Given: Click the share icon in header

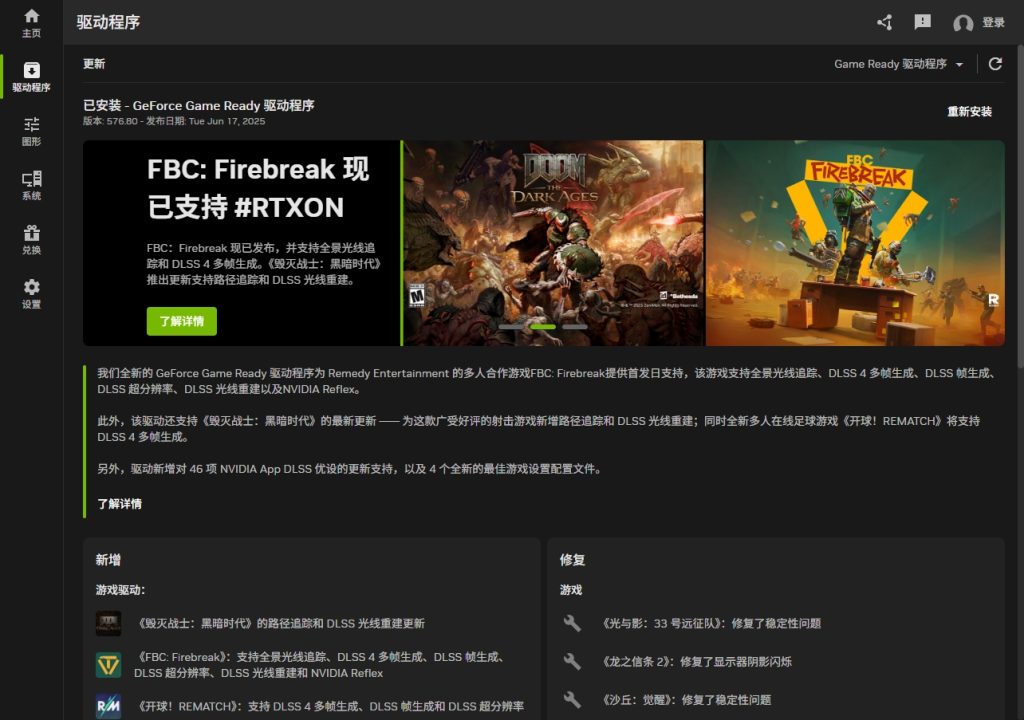Looking at the screenshot, I should tap(885, 23).
